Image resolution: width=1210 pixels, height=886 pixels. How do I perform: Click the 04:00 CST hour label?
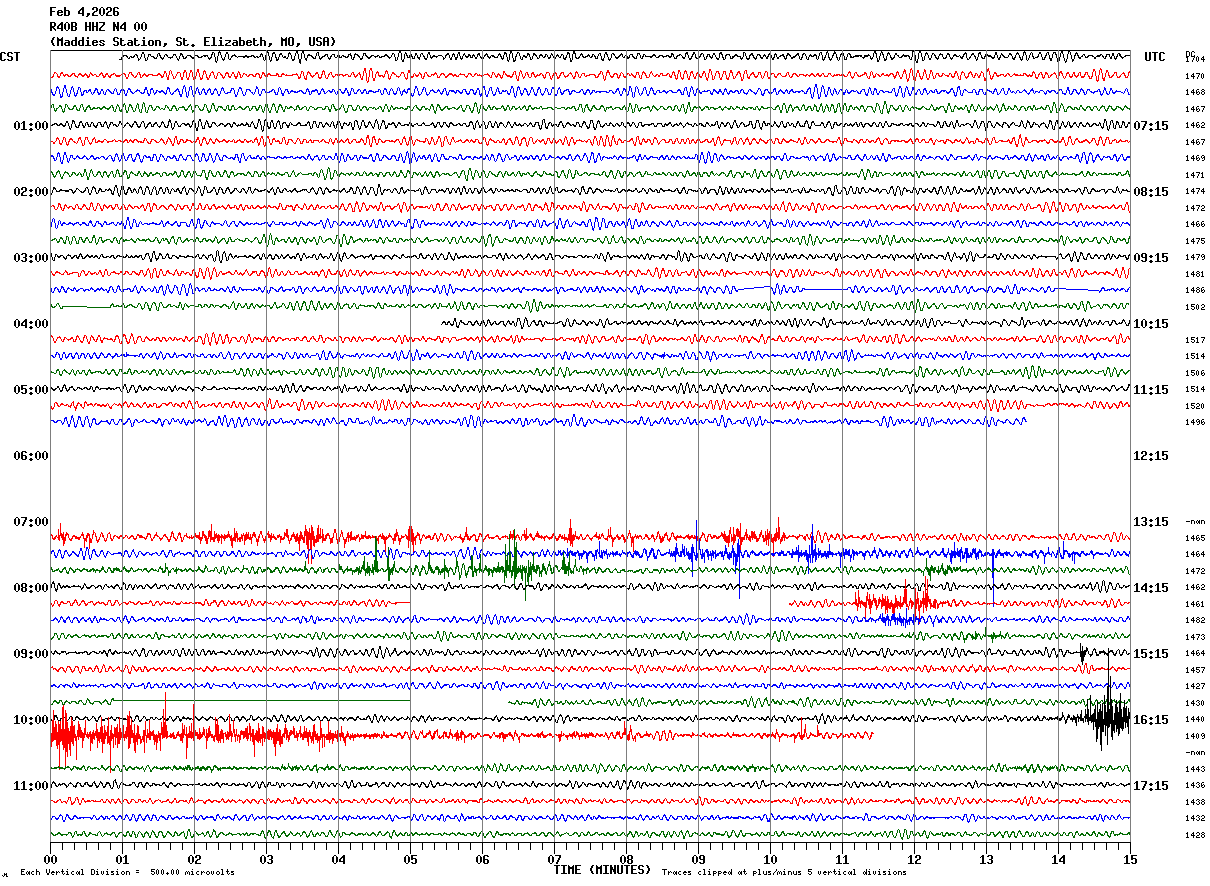tap(31, 324)
